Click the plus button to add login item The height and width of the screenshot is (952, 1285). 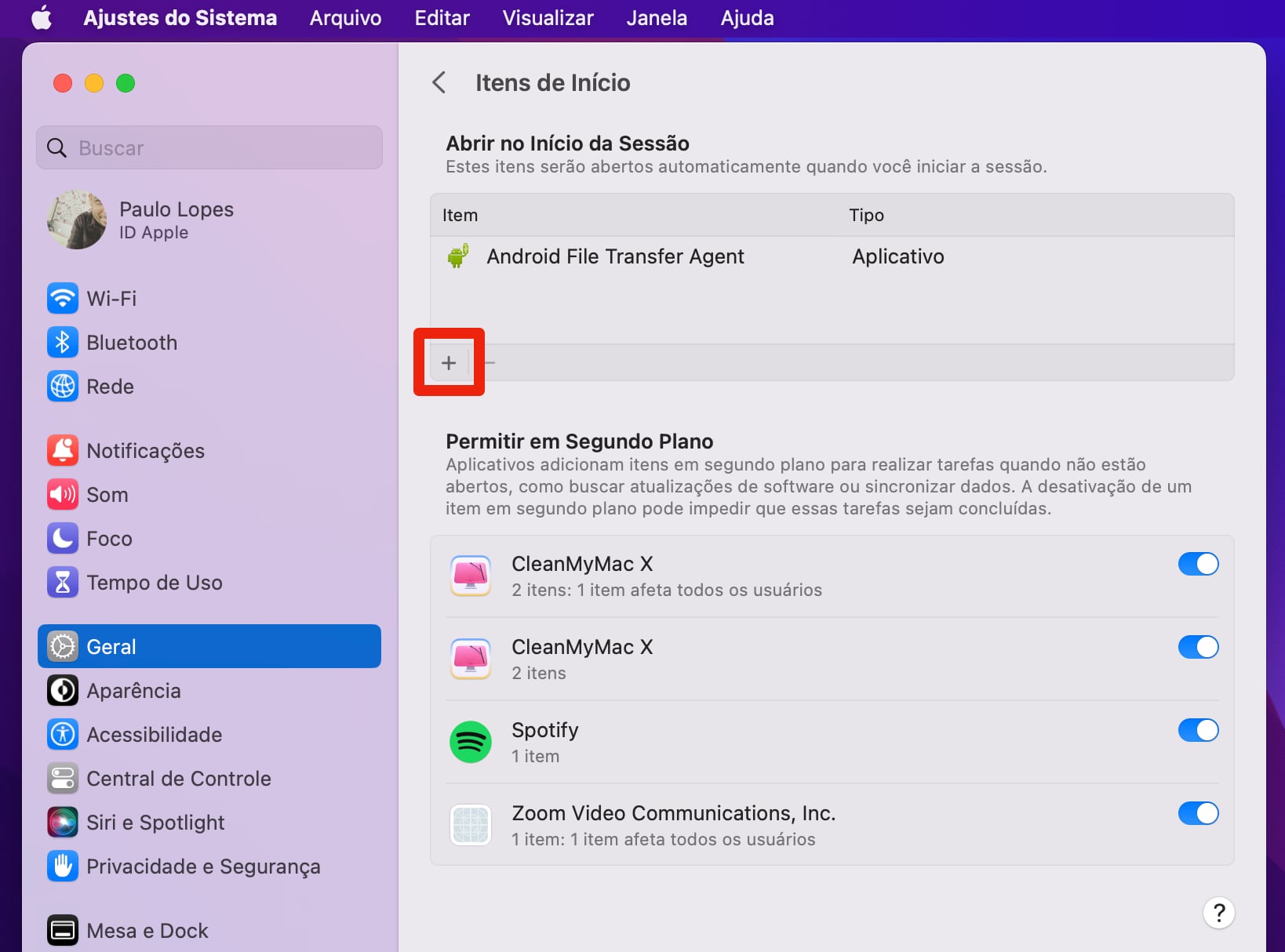[x=449, y=363]
